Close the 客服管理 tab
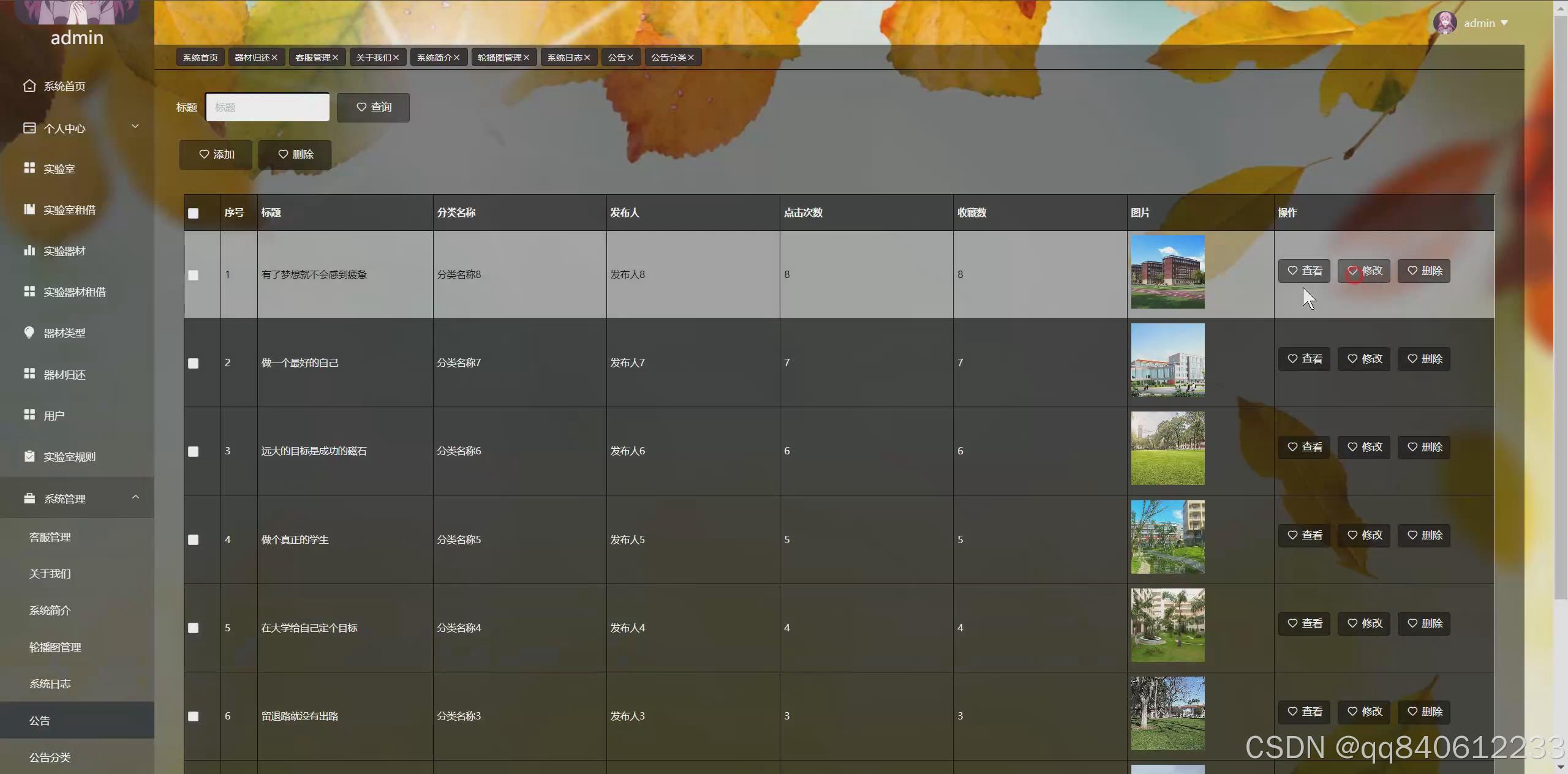The image size is (1568, 774). click(335, 58)
